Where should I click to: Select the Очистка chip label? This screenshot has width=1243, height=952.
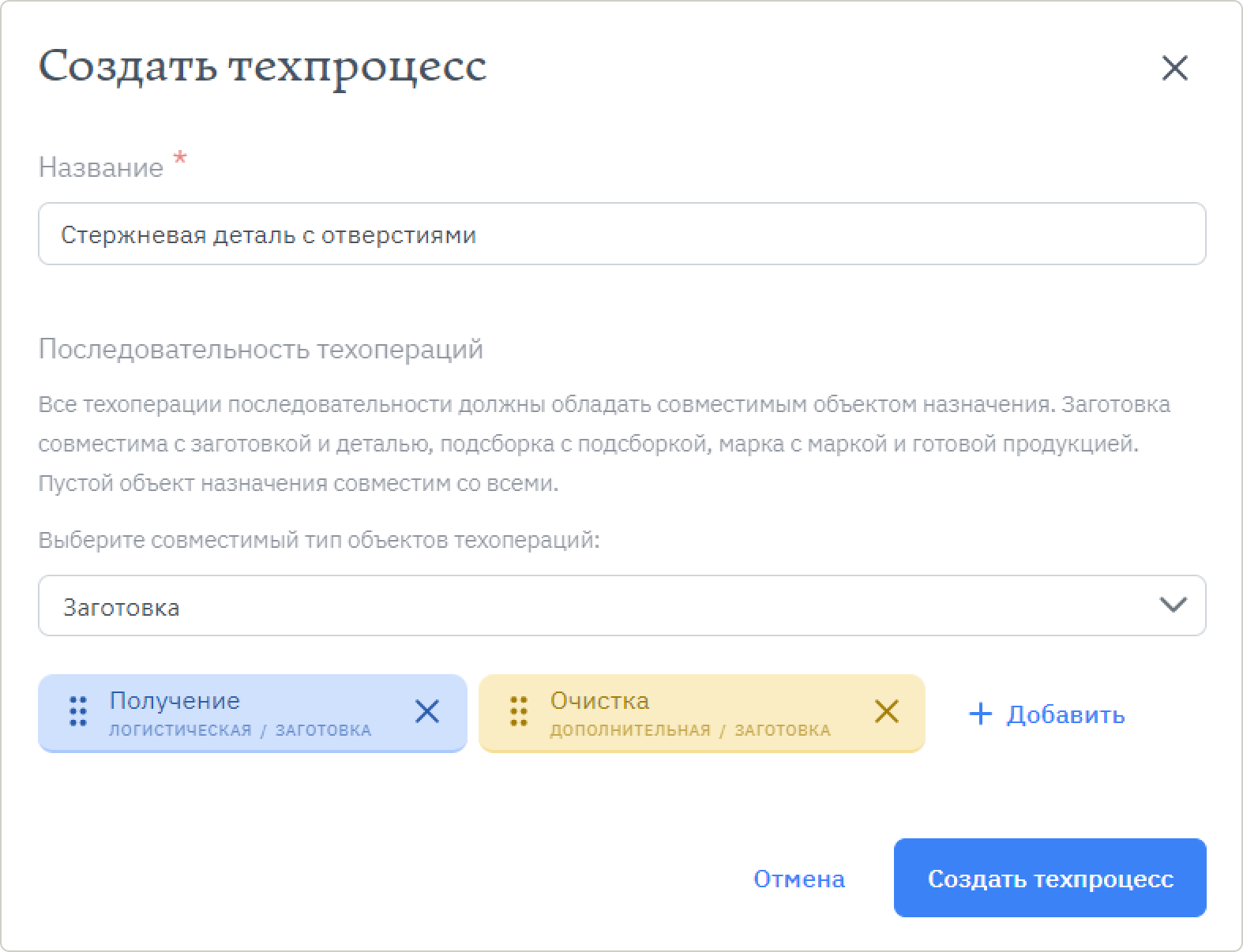[x=599, y=700]
